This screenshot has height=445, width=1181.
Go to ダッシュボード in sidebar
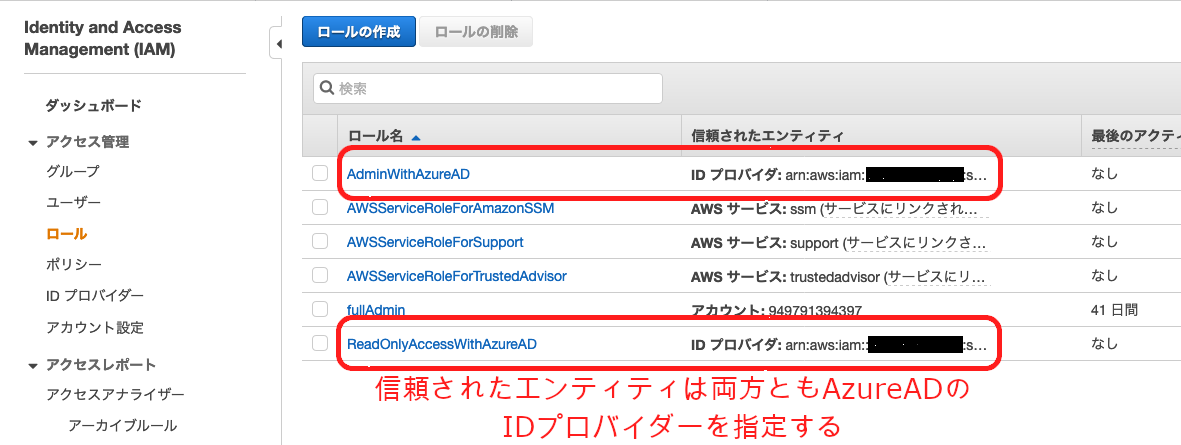tap(93, 105)
